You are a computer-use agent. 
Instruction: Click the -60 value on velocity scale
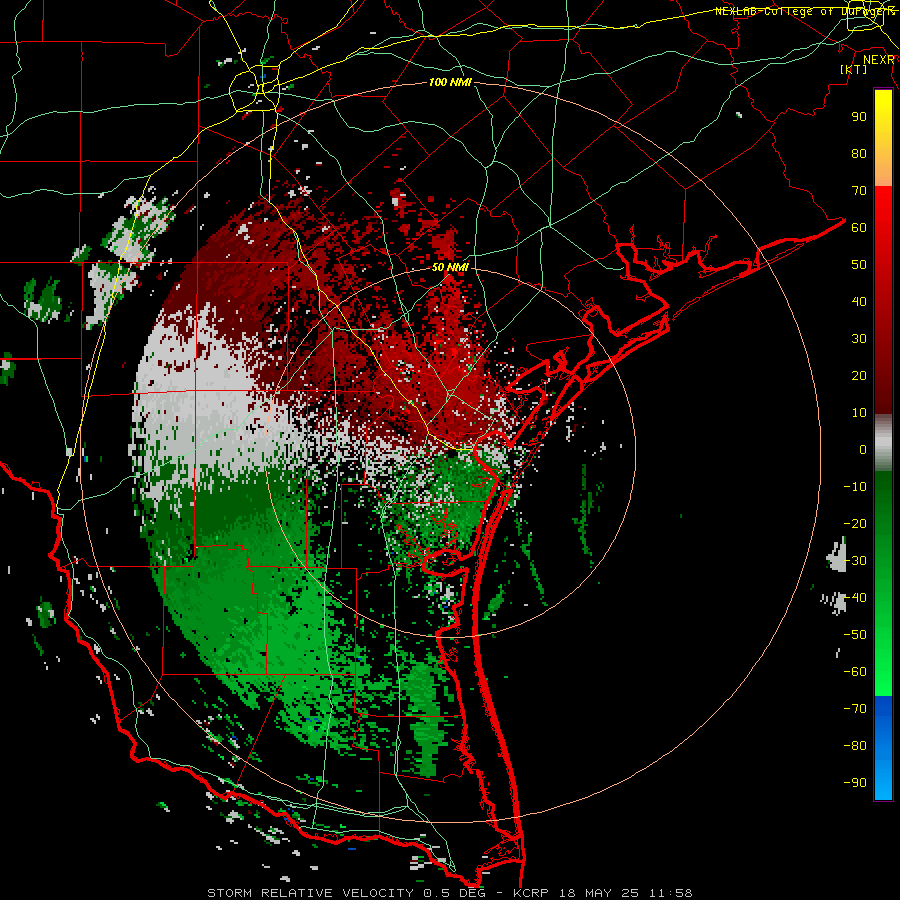coord(855,672)
